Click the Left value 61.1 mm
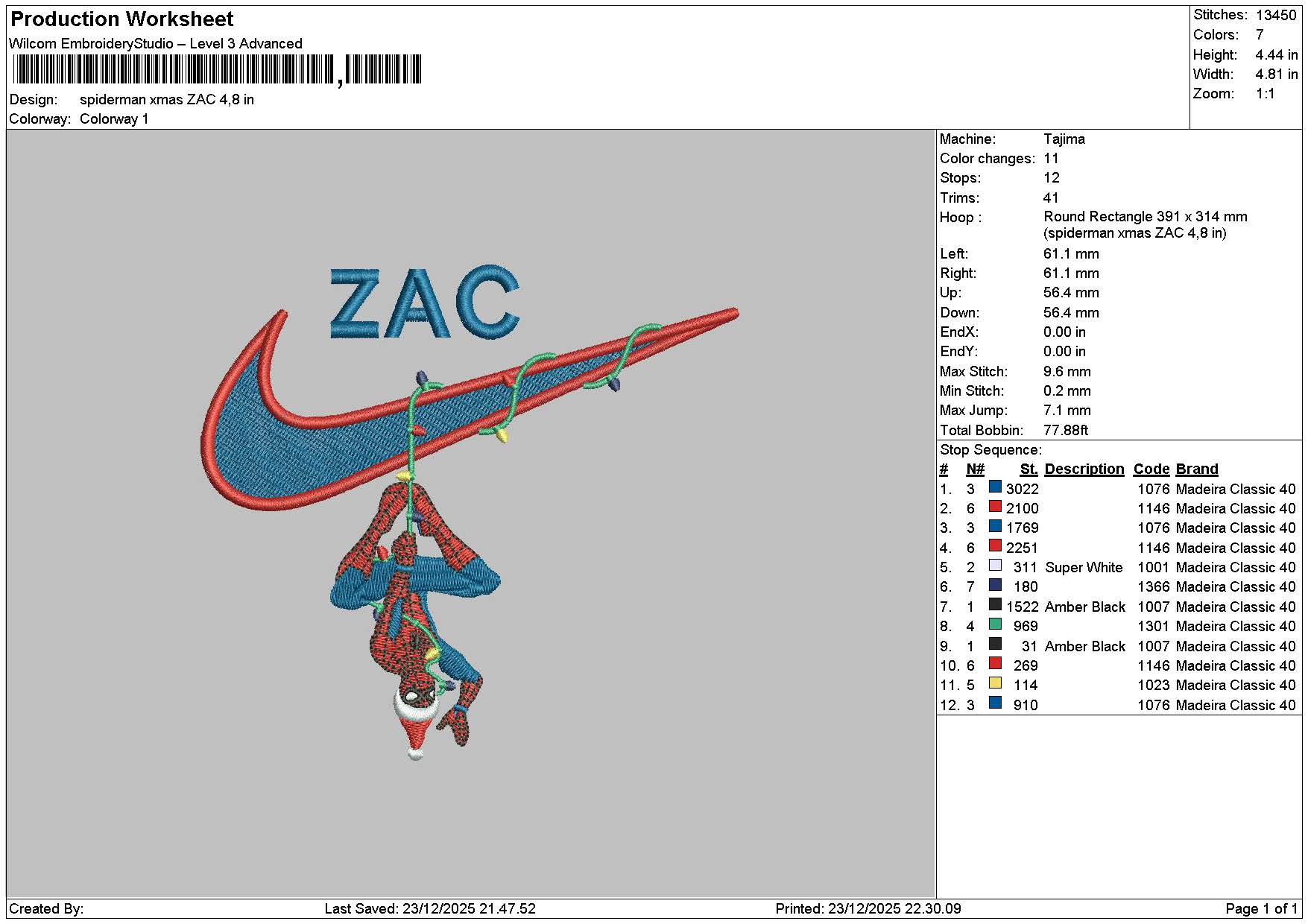The image size is (1308, 924). (x=1071, y=254)
